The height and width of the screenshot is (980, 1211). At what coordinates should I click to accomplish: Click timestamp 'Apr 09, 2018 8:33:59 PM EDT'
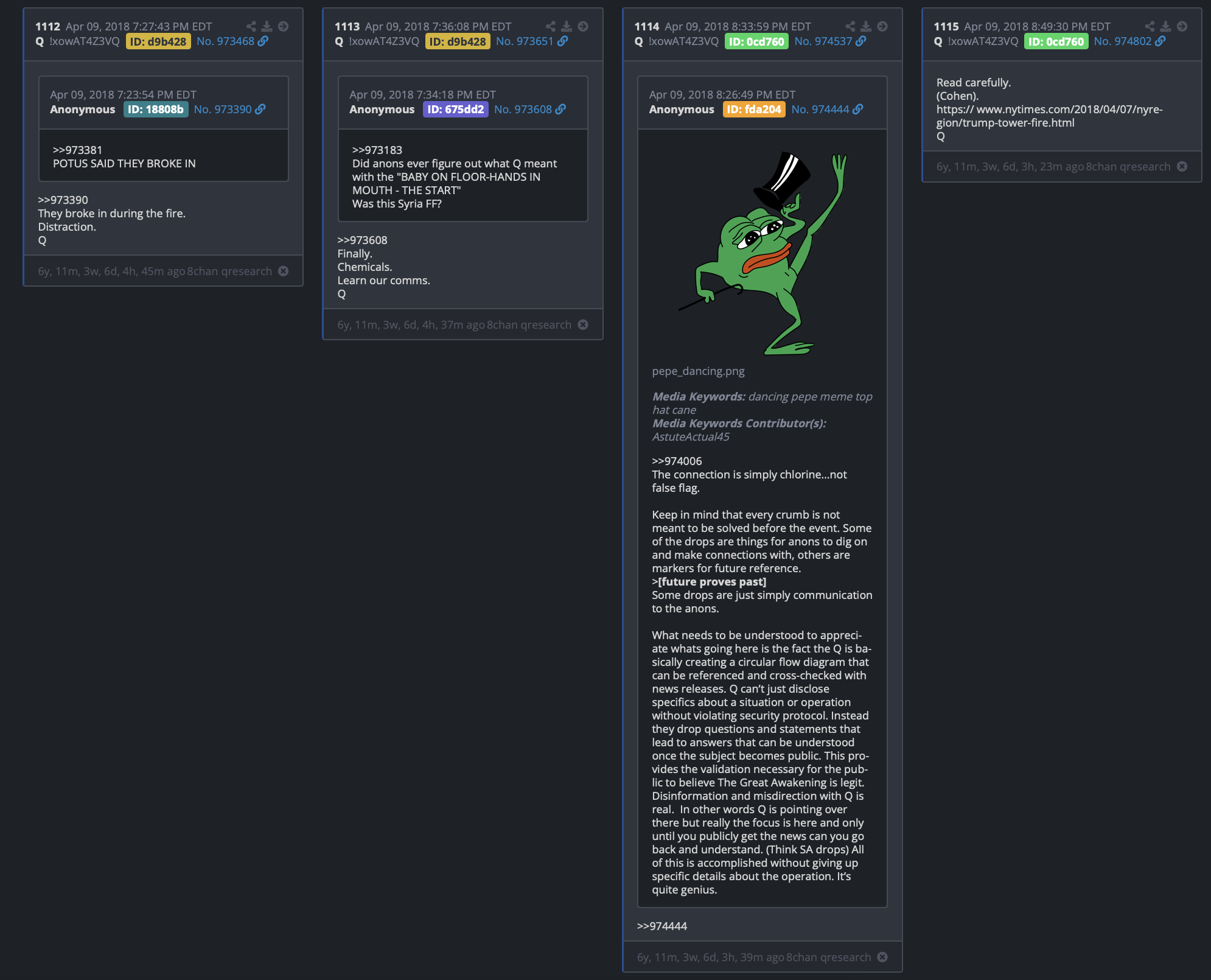coord(738,26)
